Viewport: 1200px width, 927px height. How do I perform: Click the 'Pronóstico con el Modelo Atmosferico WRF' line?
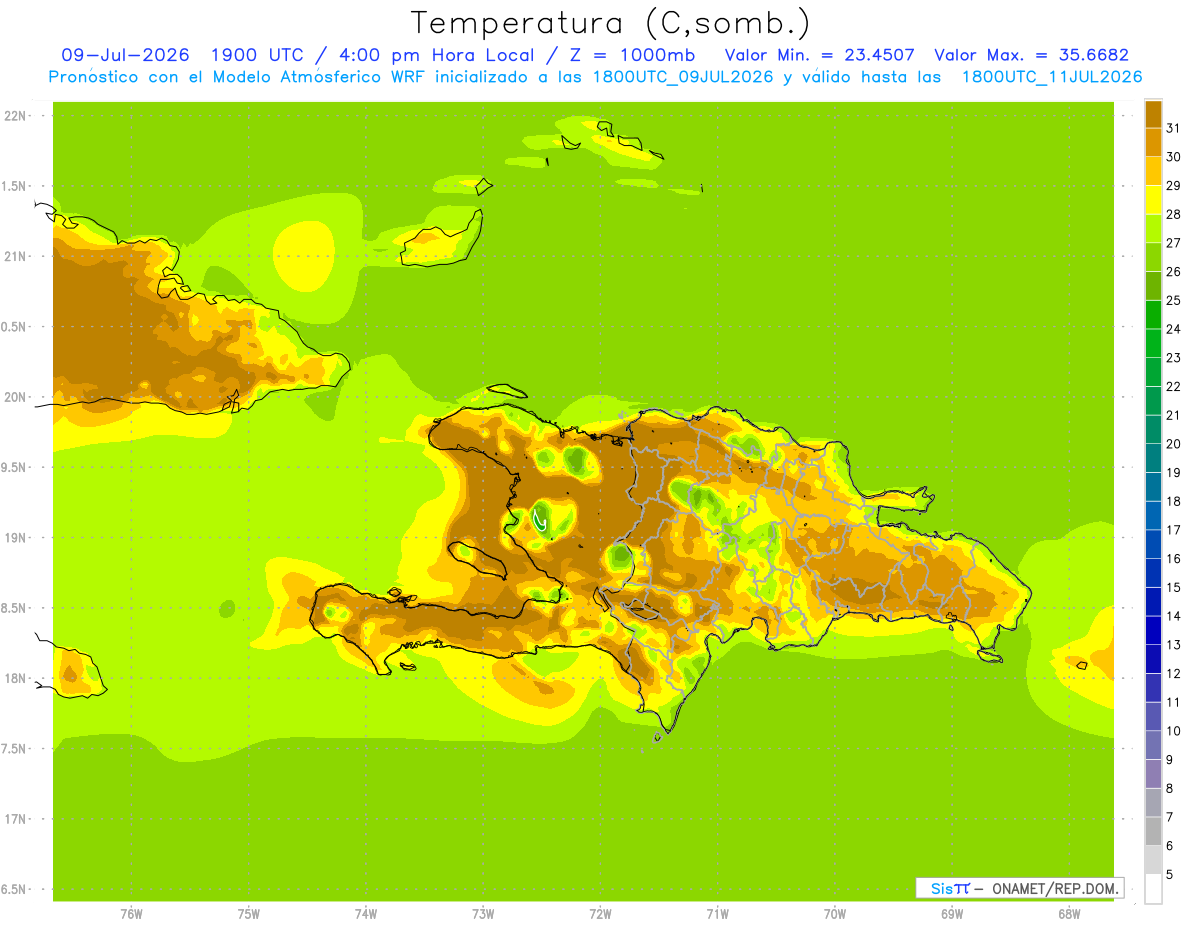[x=595, y=77]
